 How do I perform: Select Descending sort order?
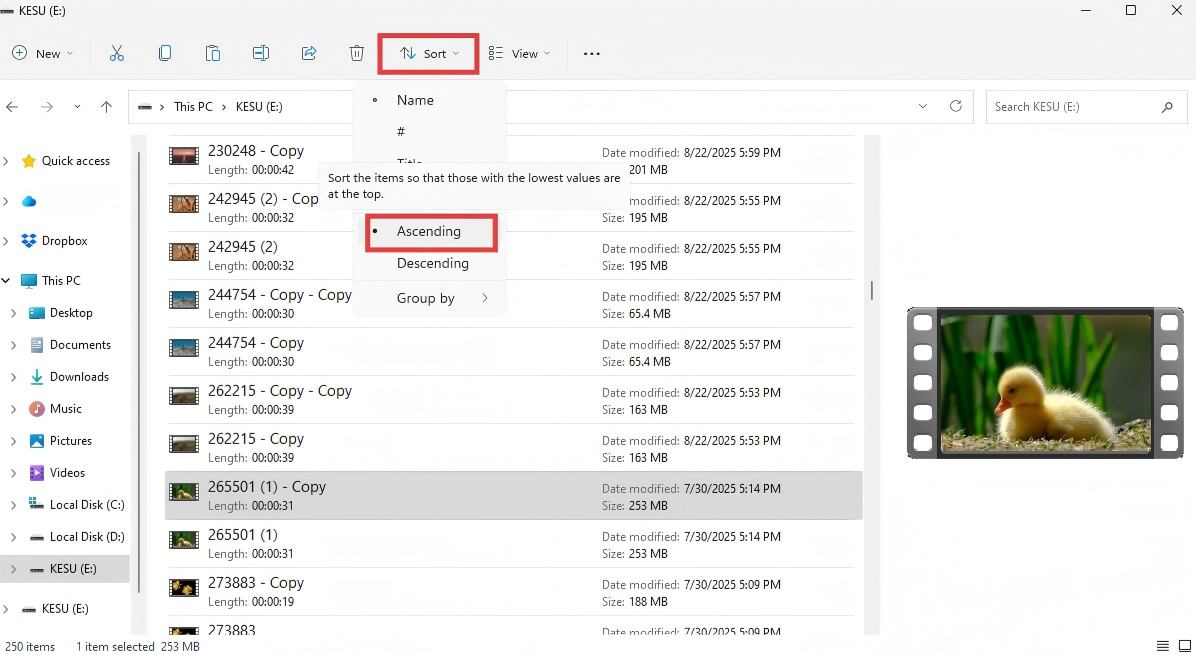[432, 263]
